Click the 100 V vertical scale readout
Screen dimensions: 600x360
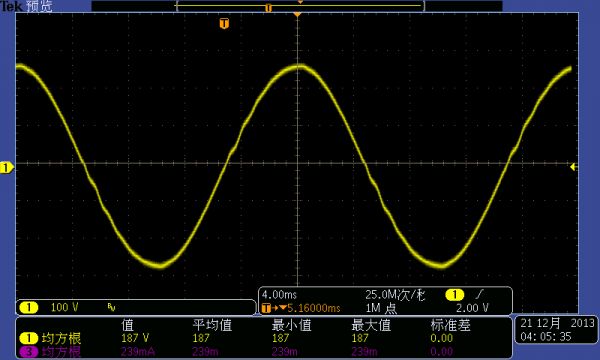coord(64,307)
